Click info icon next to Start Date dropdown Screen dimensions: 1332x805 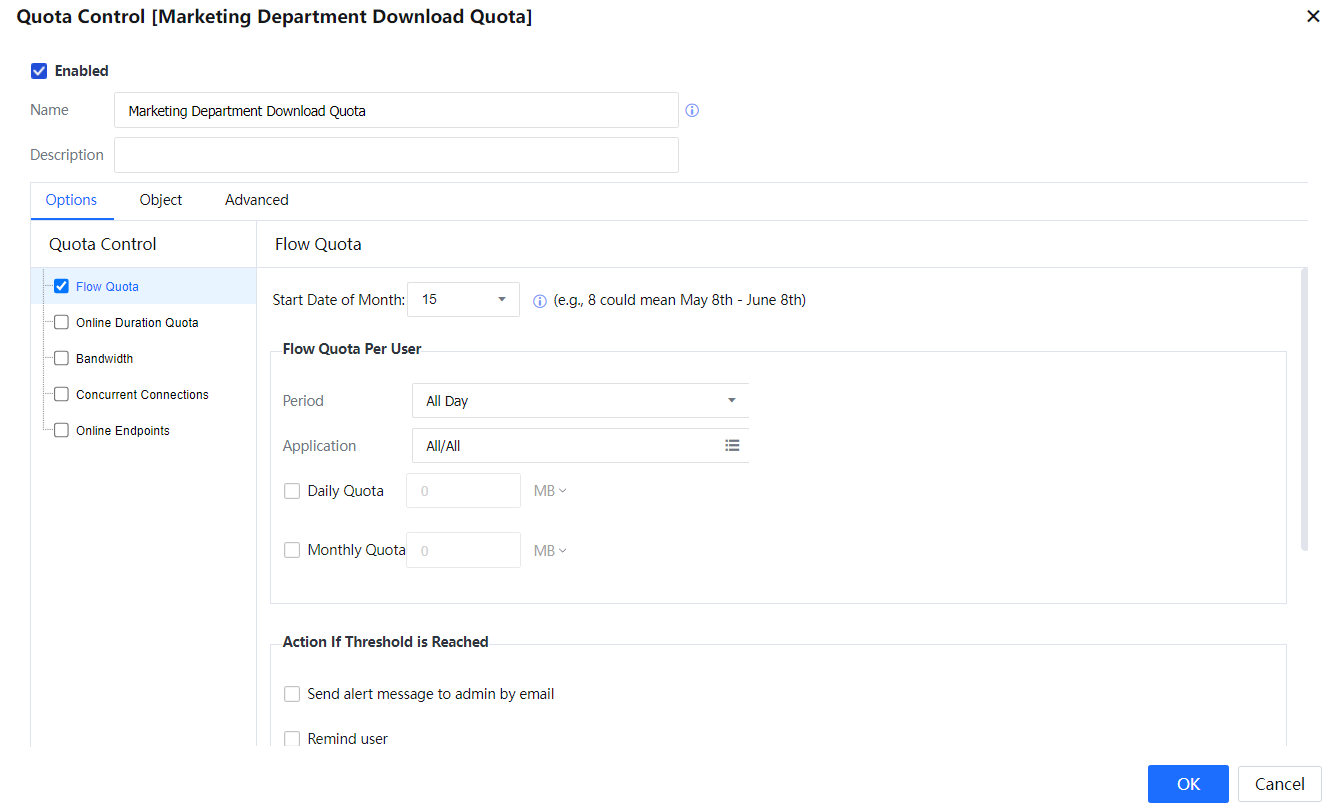540,300
